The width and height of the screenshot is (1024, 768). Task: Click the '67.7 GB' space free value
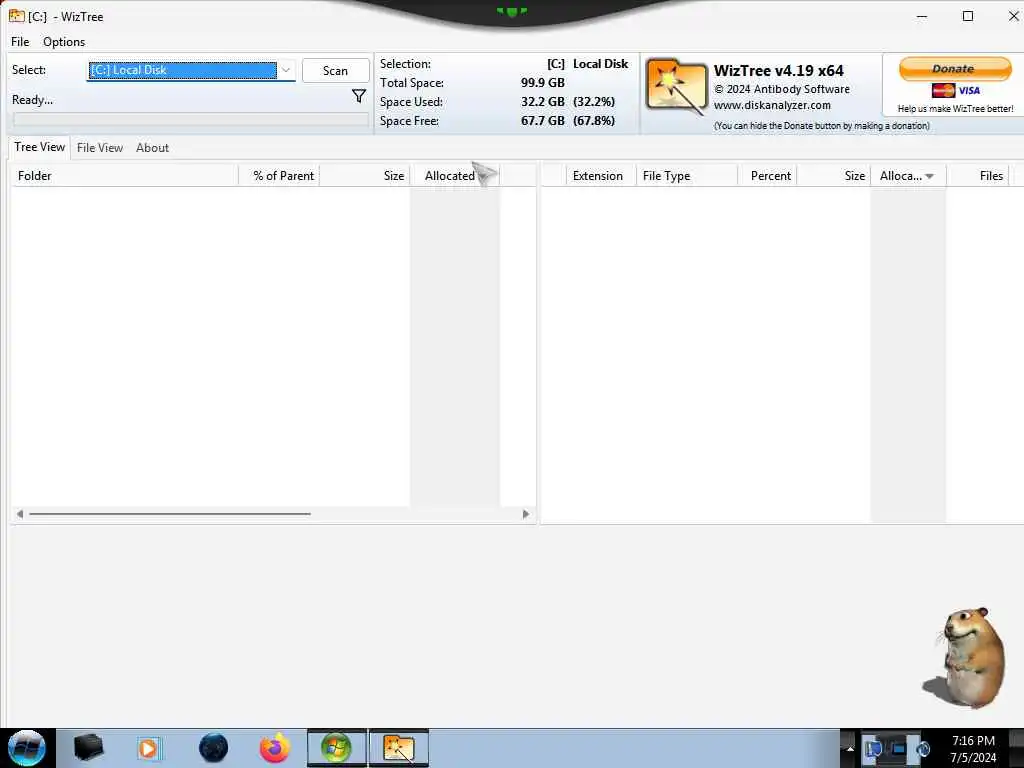click(x=543, y=121)
